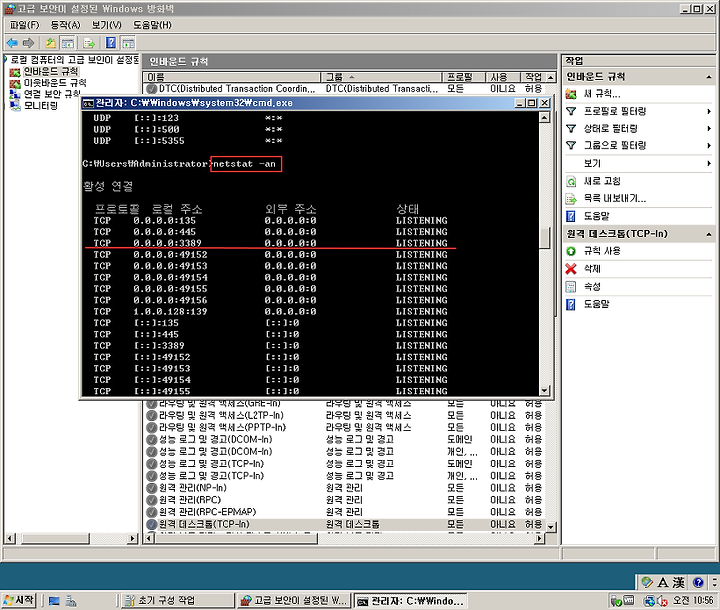Viewport: 720px width, 610px height.
Task: Click 도움말 under the 원격 데스크톱 actions section
Action: point(596,304)
